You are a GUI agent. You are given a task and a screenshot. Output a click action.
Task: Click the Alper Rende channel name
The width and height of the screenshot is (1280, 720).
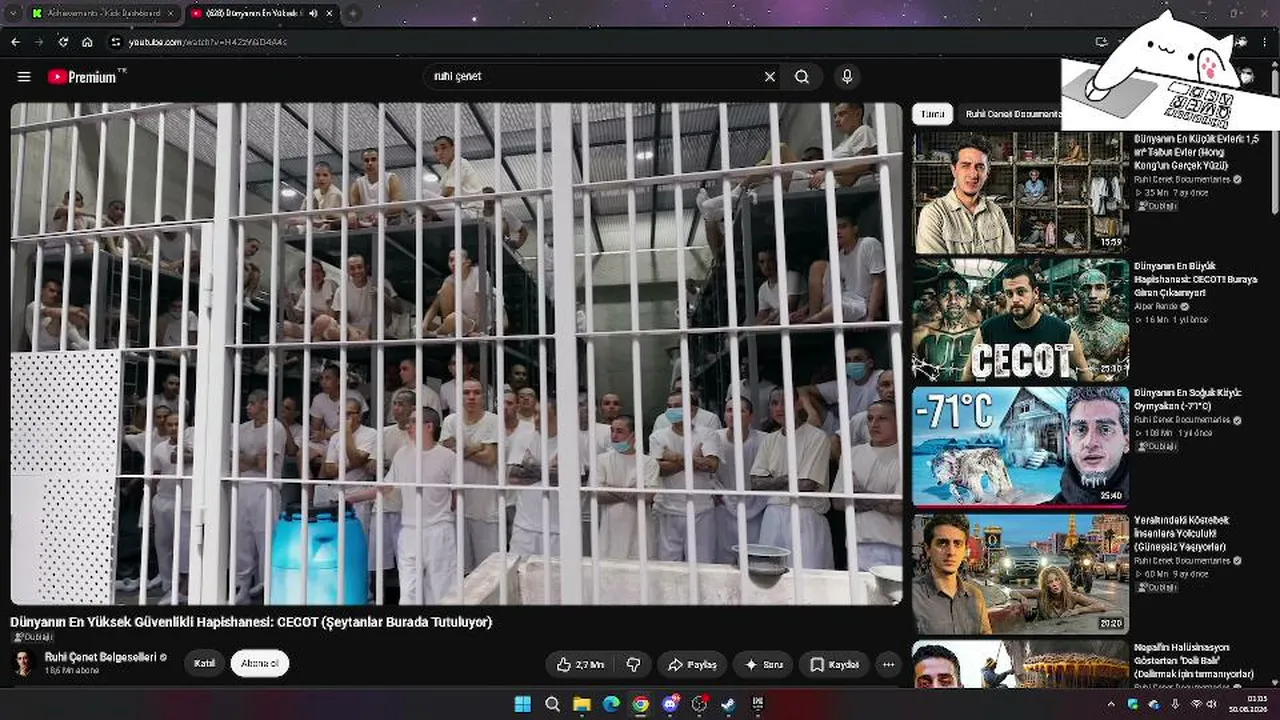coord(1158,307)
